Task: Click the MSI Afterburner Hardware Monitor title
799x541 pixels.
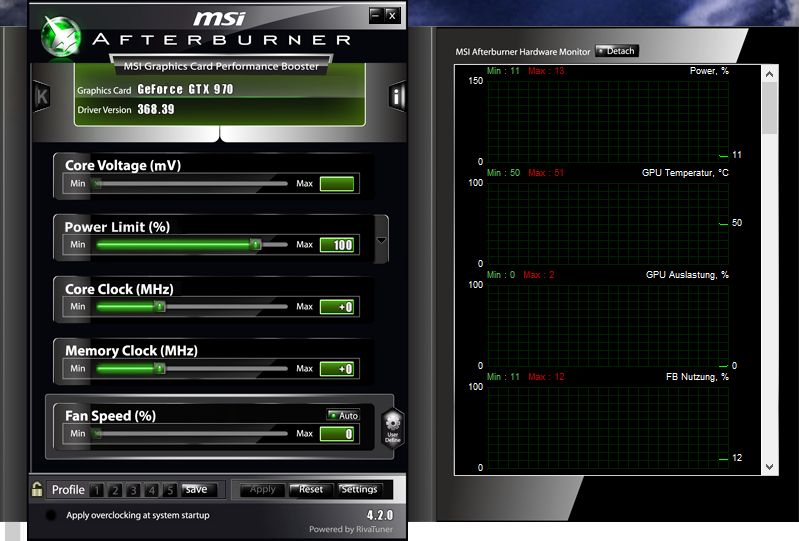Action: (x=523, y=52)
